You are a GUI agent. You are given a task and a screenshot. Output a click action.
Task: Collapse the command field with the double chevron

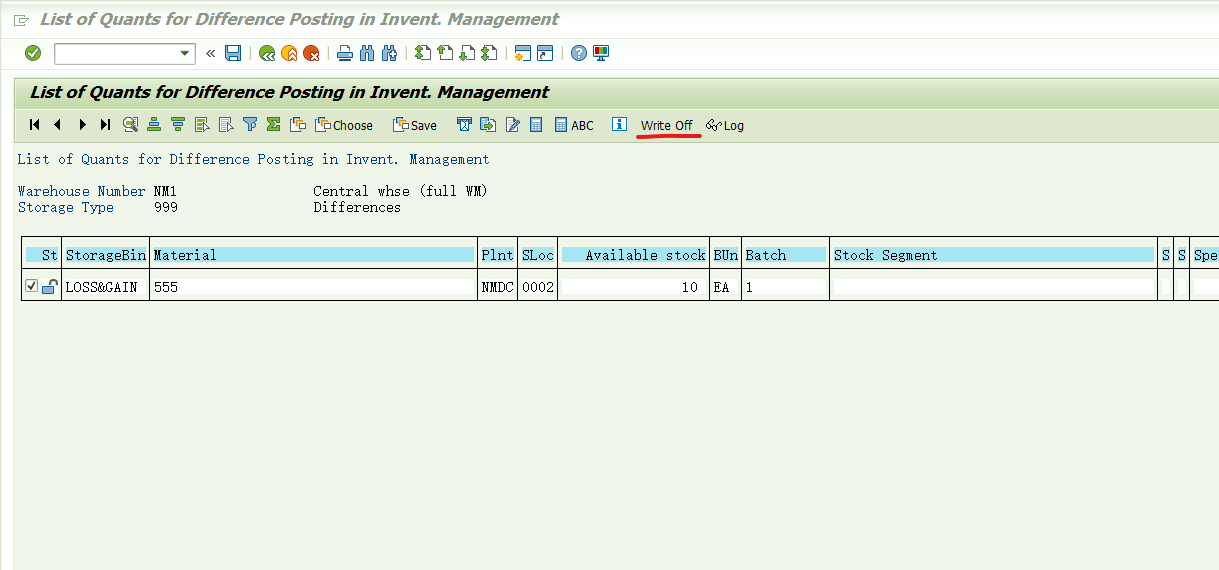click(x=210, y=54)
